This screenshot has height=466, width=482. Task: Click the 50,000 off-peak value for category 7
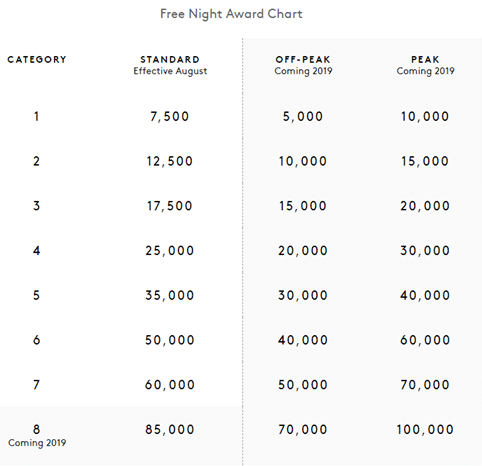pos(303,385)
